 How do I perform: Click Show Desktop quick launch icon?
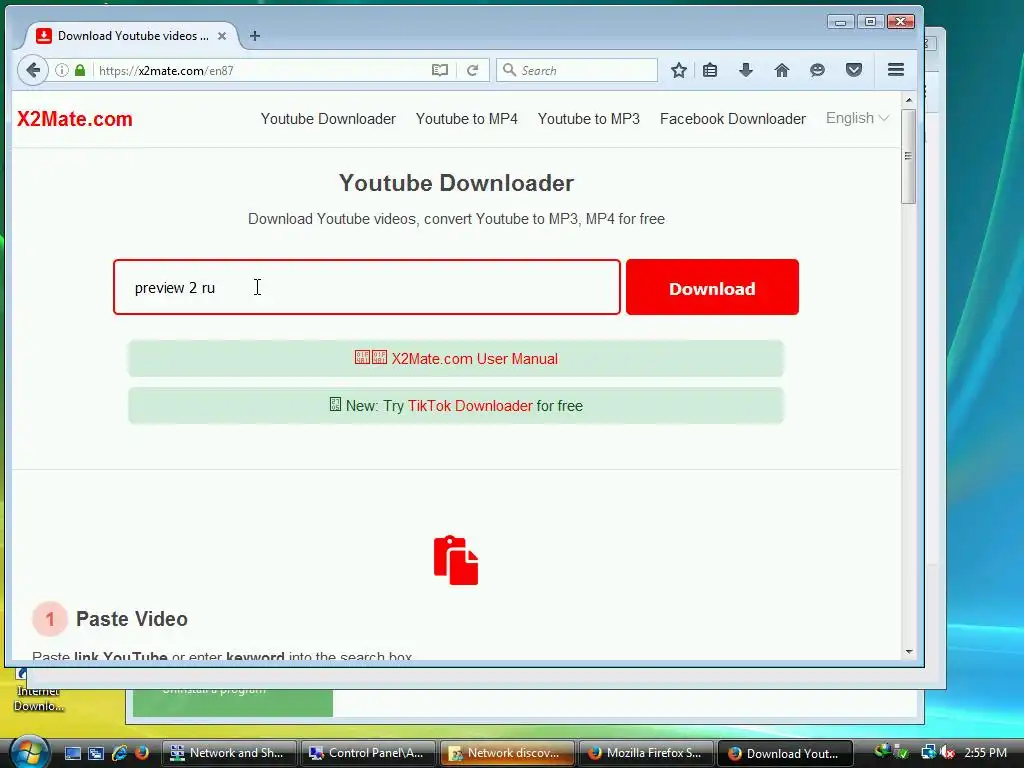(x=72, y=753)
